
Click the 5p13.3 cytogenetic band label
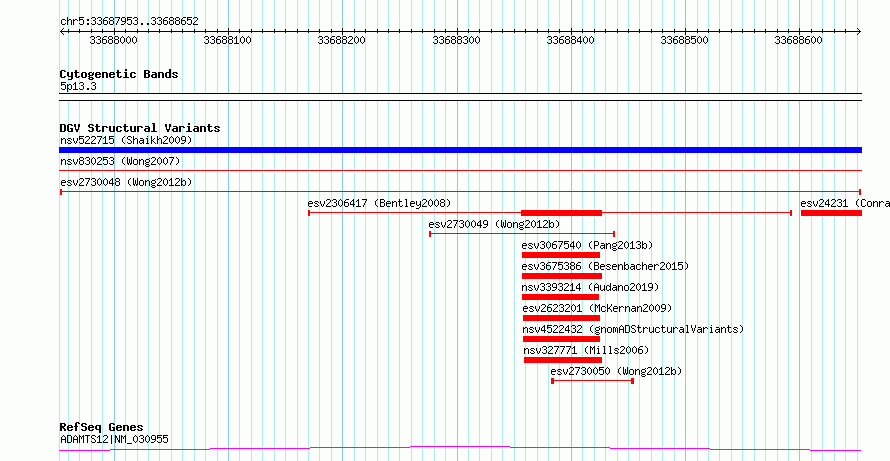pos(78,86)
